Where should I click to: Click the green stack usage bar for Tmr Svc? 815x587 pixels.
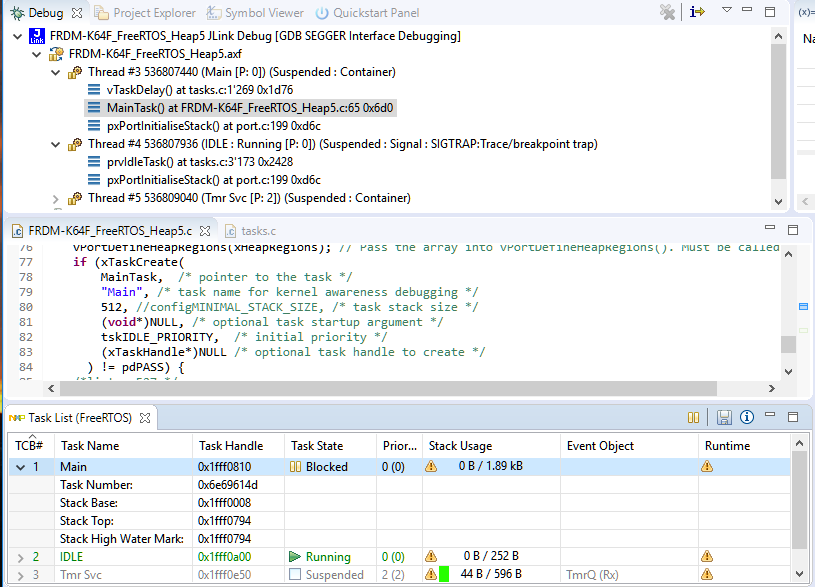point(444,574)
